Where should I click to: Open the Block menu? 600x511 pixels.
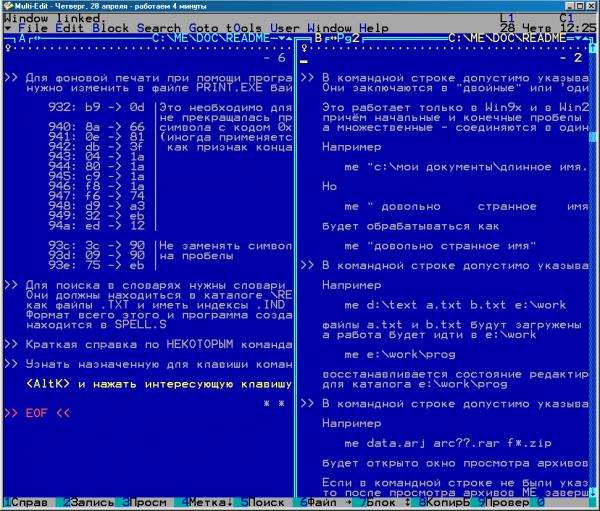(x=111, y=28)
